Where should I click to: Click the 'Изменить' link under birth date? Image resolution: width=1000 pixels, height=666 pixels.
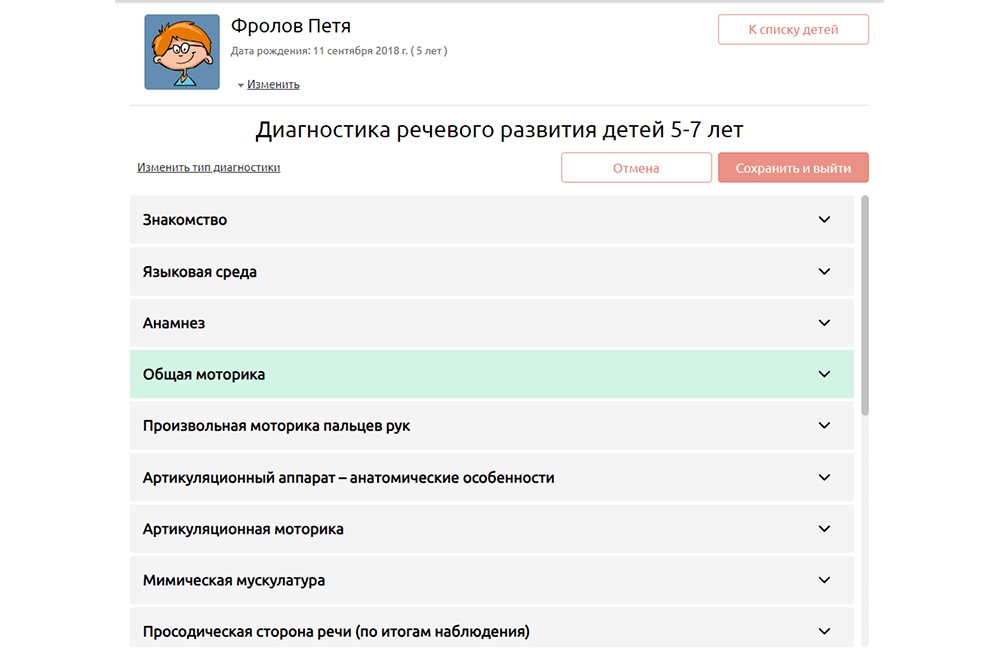tap(273, 85)
